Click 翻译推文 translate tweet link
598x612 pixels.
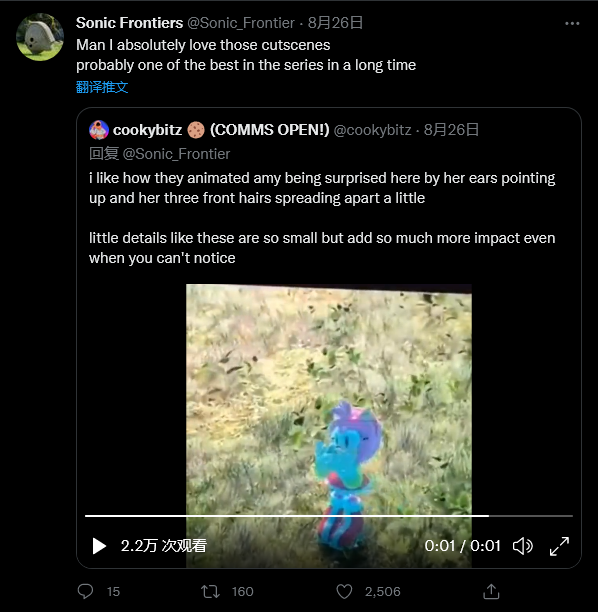pos(102,87)
